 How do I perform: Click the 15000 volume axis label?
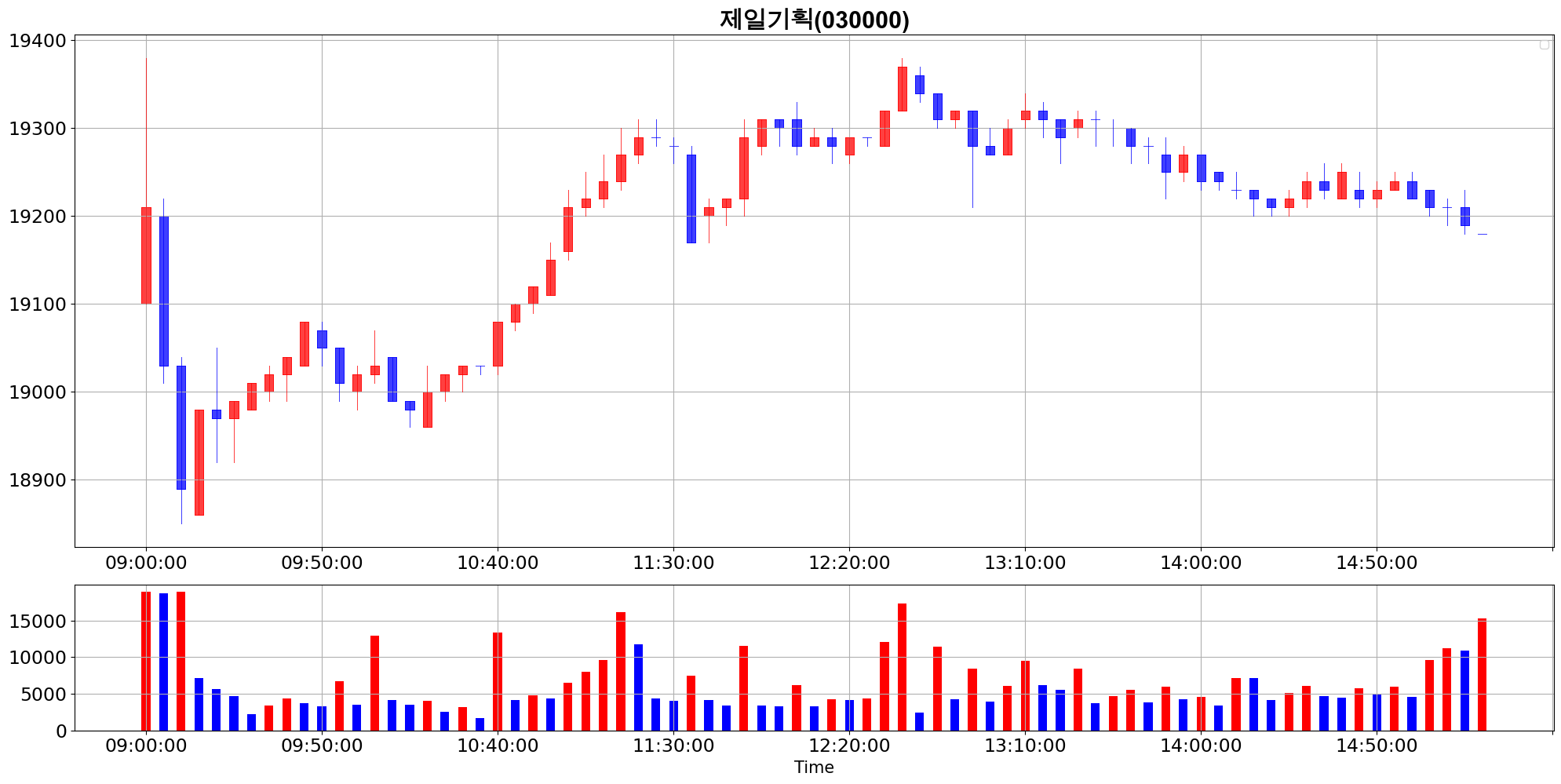point(37,622)
